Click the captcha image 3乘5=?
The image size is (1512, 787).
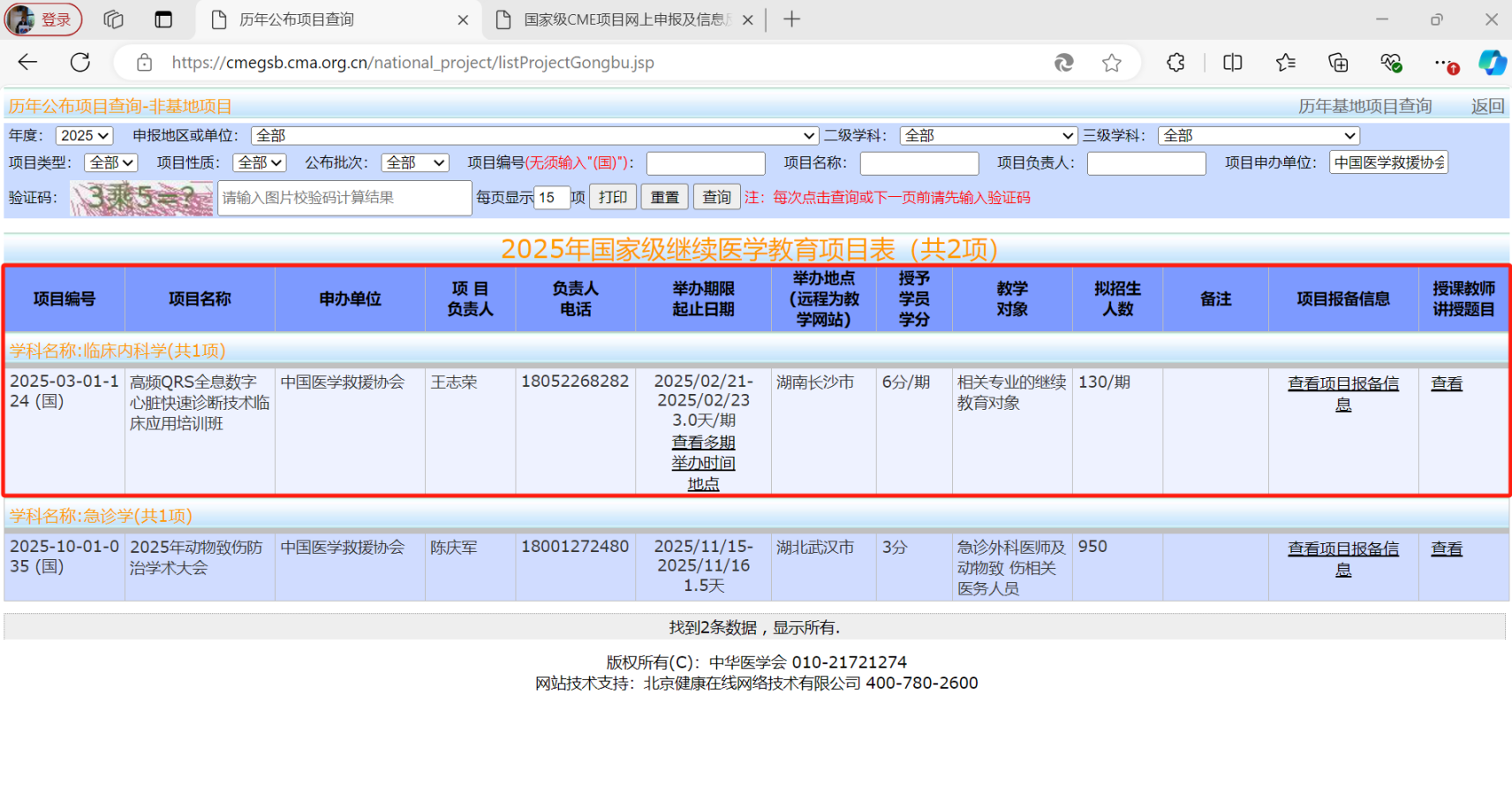pyautogui.click(x=141, y=198)
